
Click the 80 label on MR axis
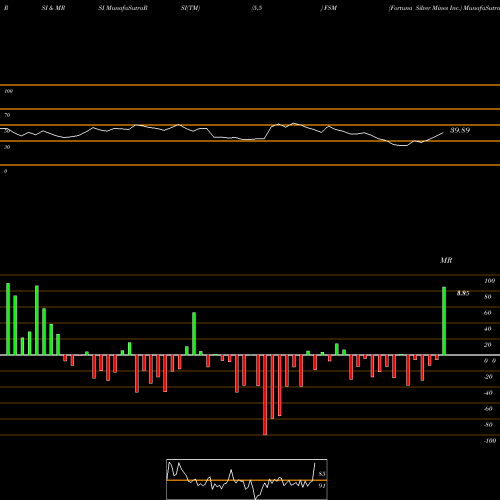coord(488,297)
